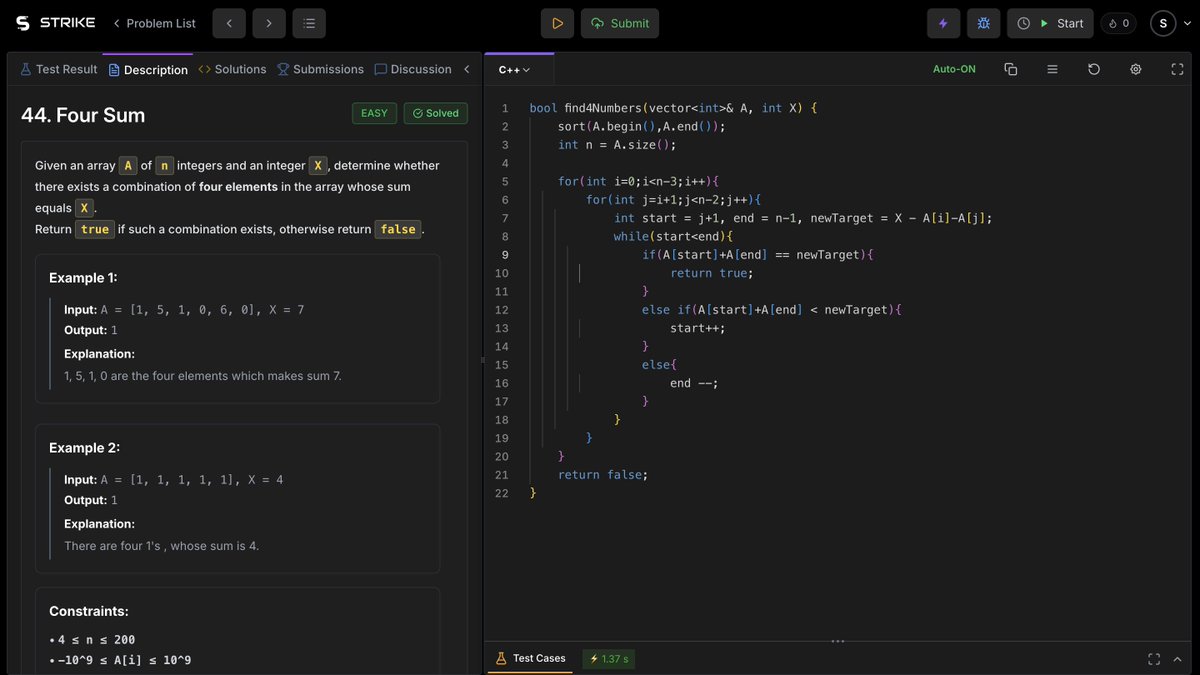Go to the next problem arrow
The height and width of the screenshot is (675, 1200).
269,23
